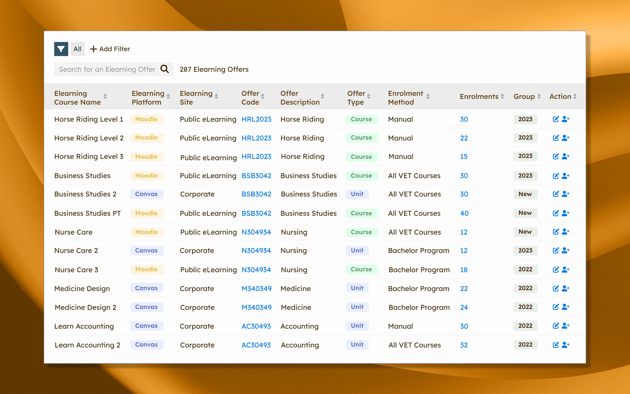Open the 40 enrolments for Business Studies PT

pyautogui.click(x=464, y=213)
